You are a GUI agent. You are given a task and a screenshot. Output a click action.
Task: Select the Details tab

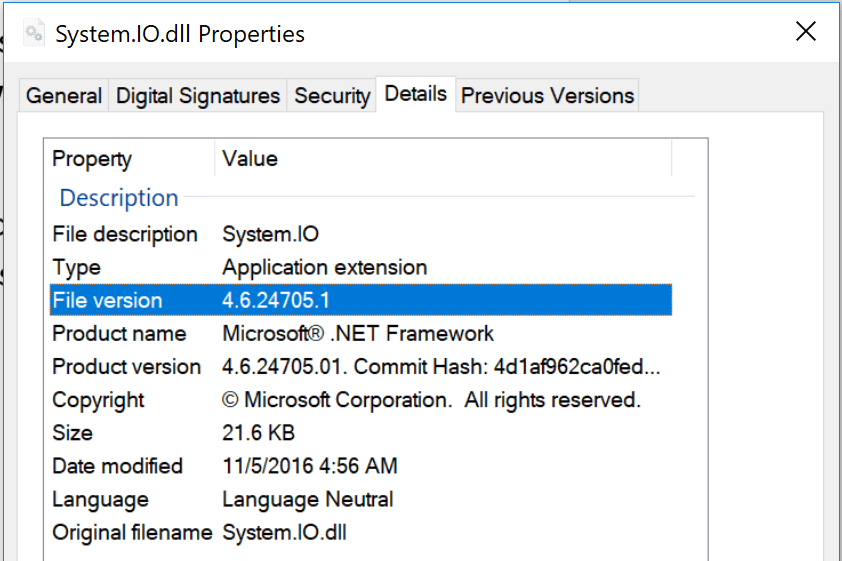click(416, 94)
